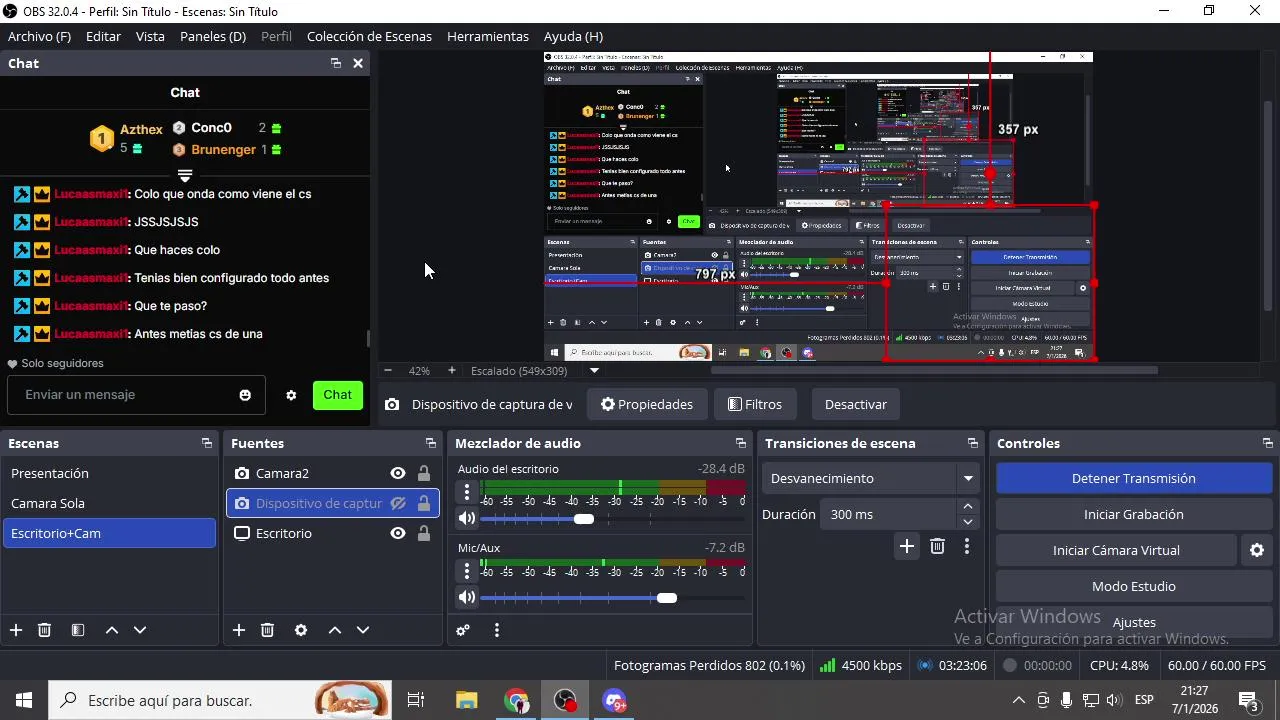Send message with green Chat button

337,395
